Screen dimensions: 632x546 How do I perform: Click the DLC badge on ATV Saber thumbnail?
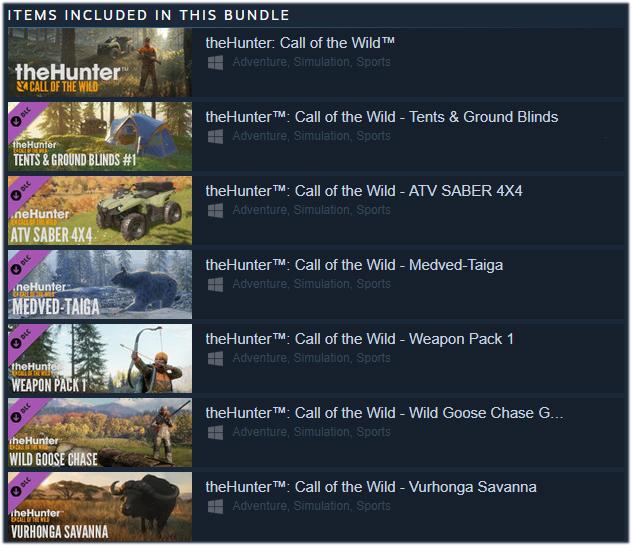pos(21,191)
